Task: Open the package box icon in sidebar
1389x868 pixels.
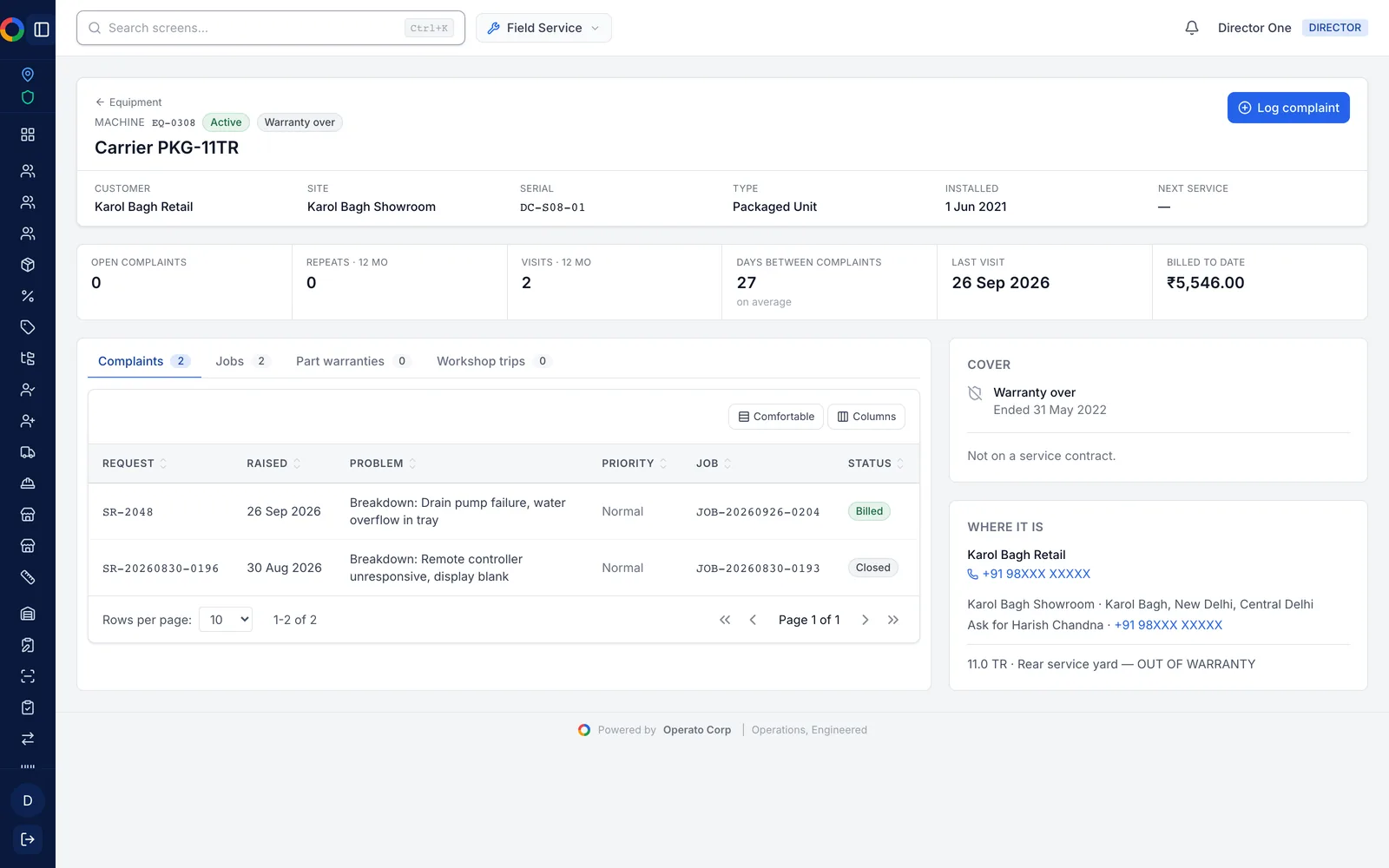Action: point(28,265)
